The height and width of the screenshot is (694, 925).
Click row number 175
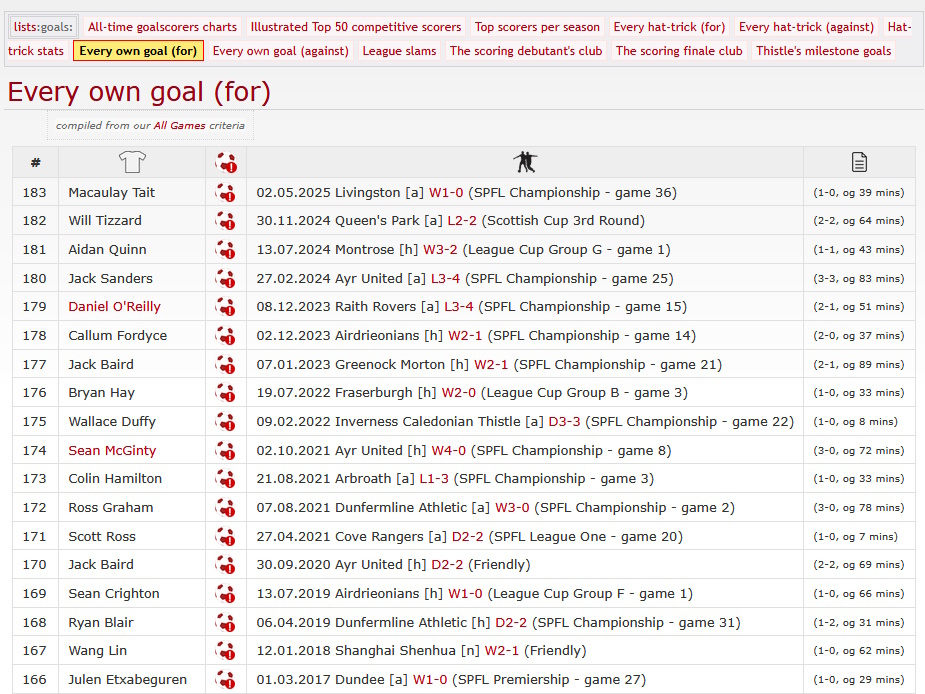(x=34, y=422)
